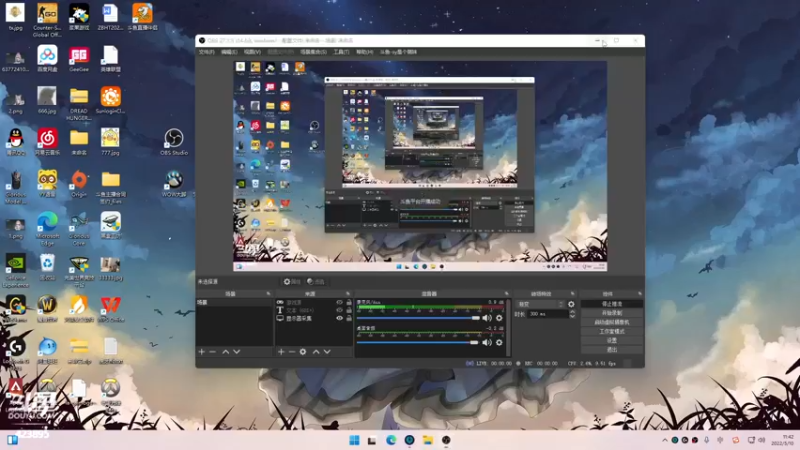Move scene up in Scenes panel
Image resolution: width=800 pixels, height=450 pixels.
click(226, 352)
